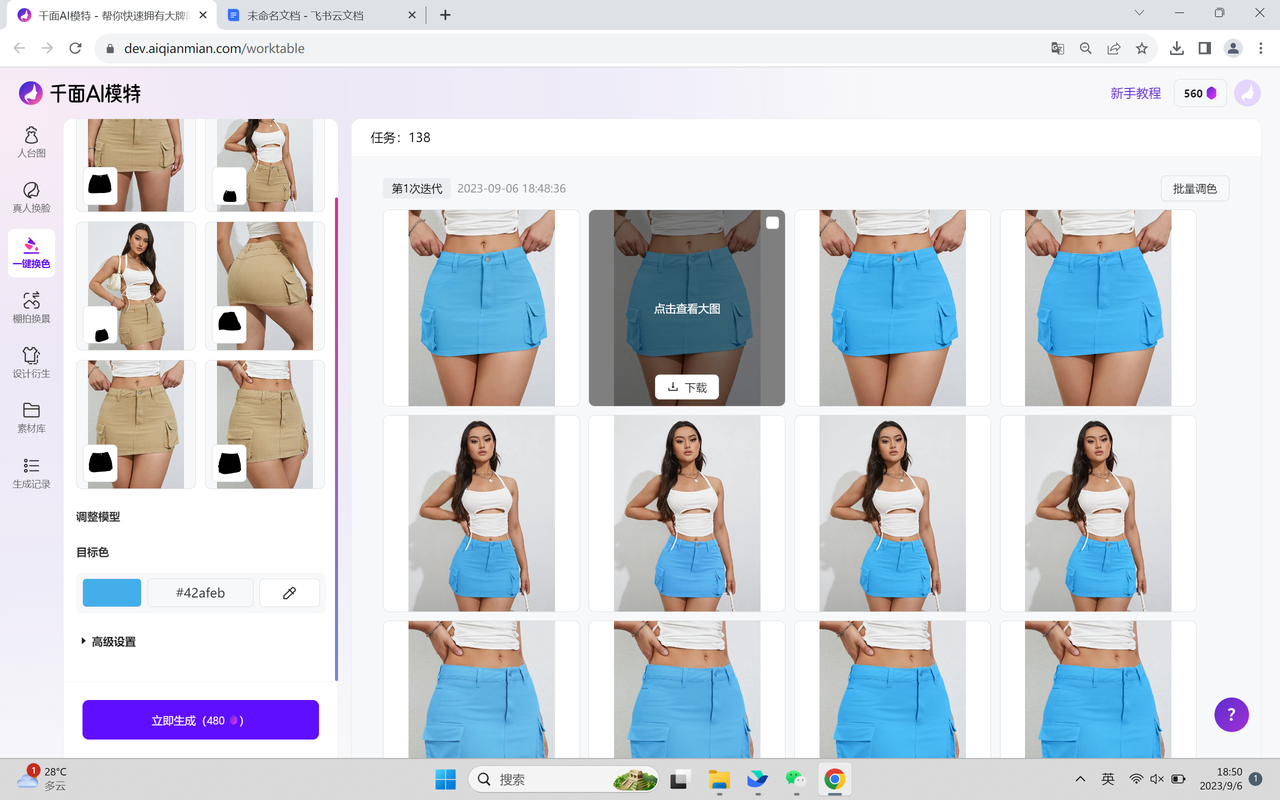Edit the #42afeb hex color field
The width and height of the screenshot is (1280, 800).
[x=200, y=593]
